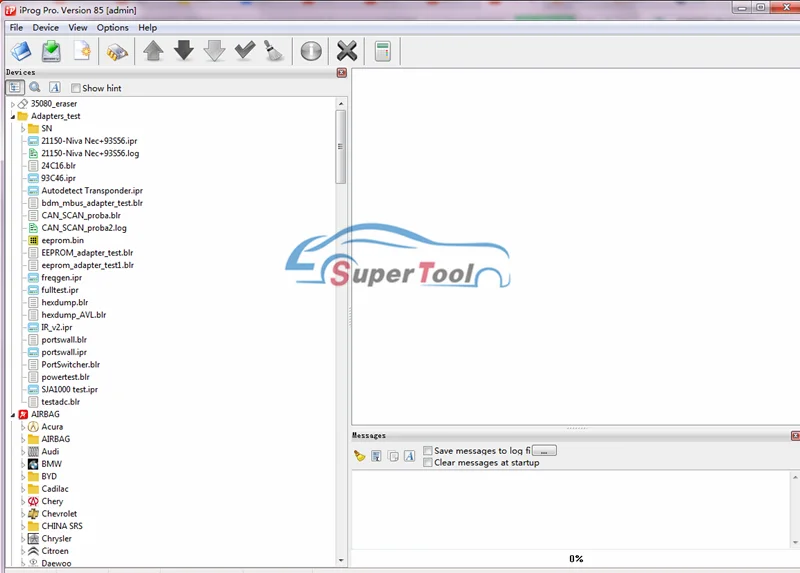
Task: Check Clear messages at startup
Action: (x=428, y=463)
